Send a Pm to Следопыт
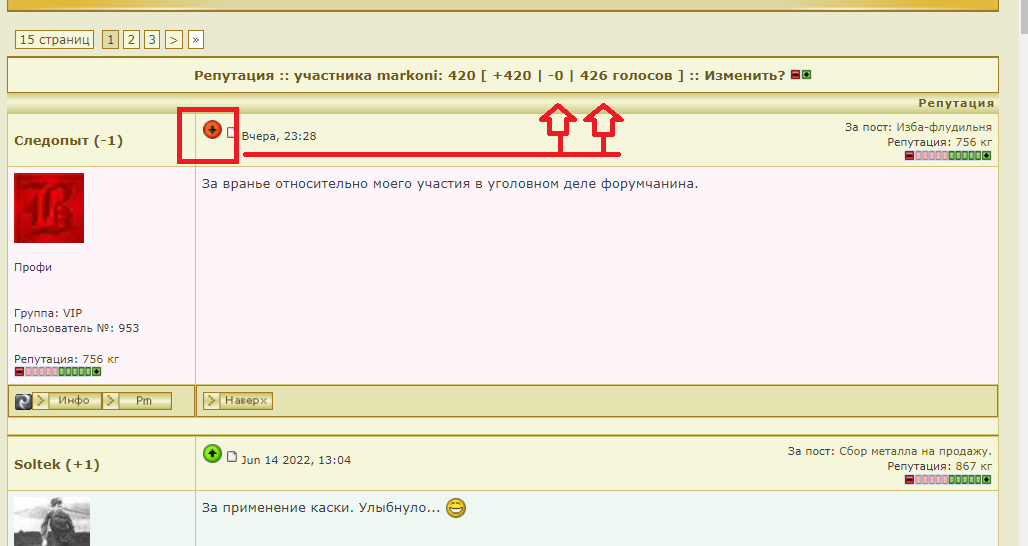This screenshot has height=546, width=1028. pyautogui.click(x=138, y=400)
